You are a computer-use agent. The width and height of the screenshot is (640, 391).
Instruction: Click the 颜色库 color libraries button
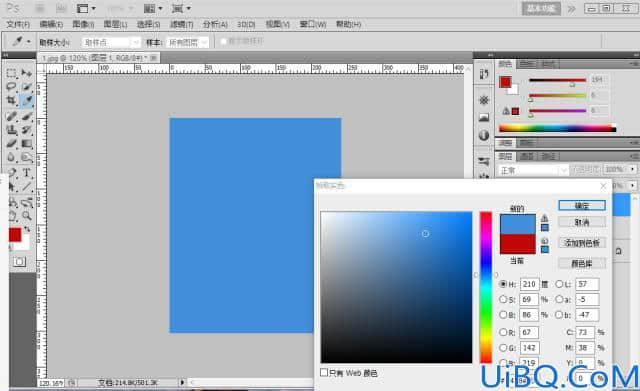(x=582, y=264)
